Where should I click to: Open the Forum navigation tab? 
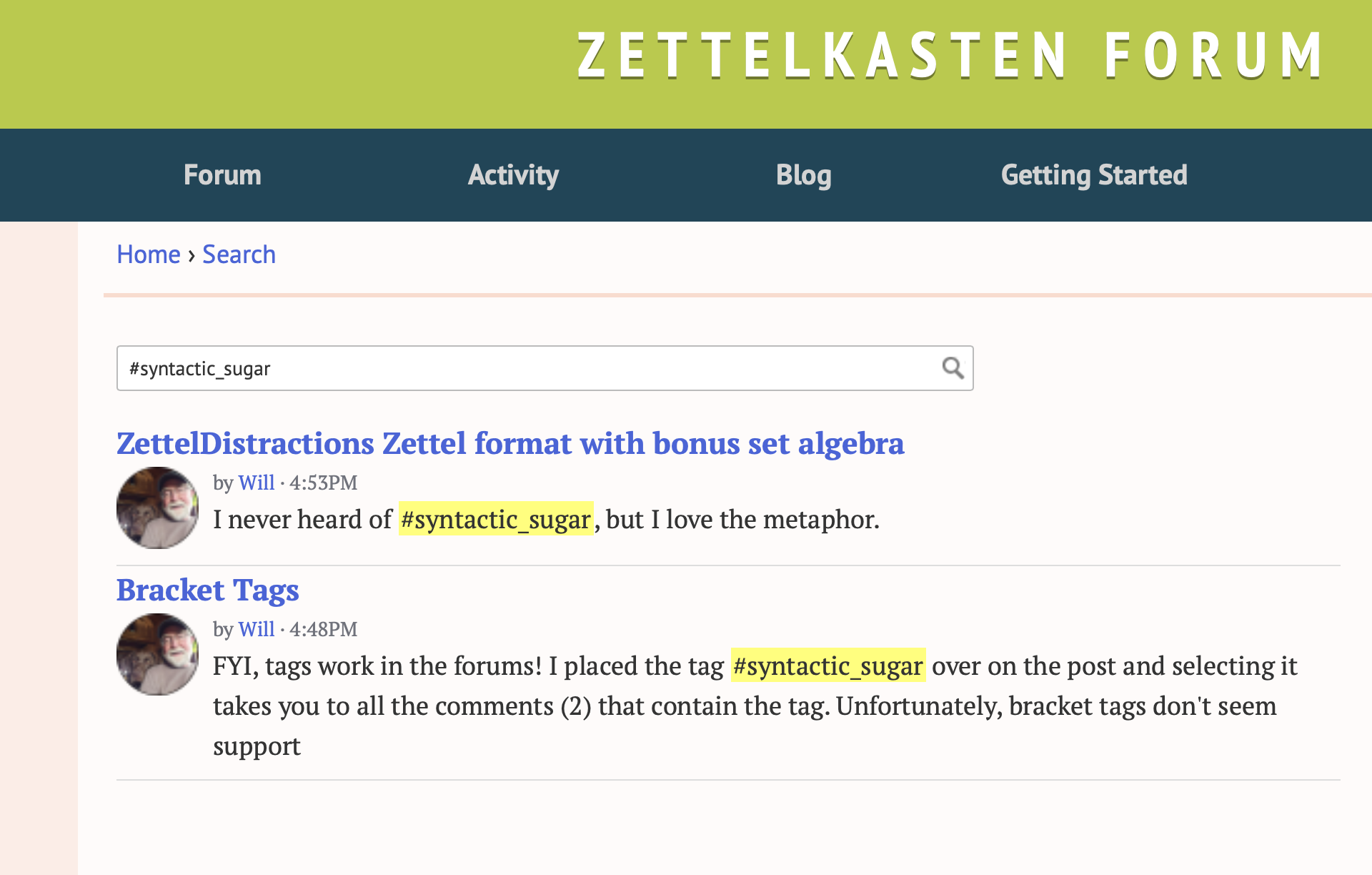[222, 175]
